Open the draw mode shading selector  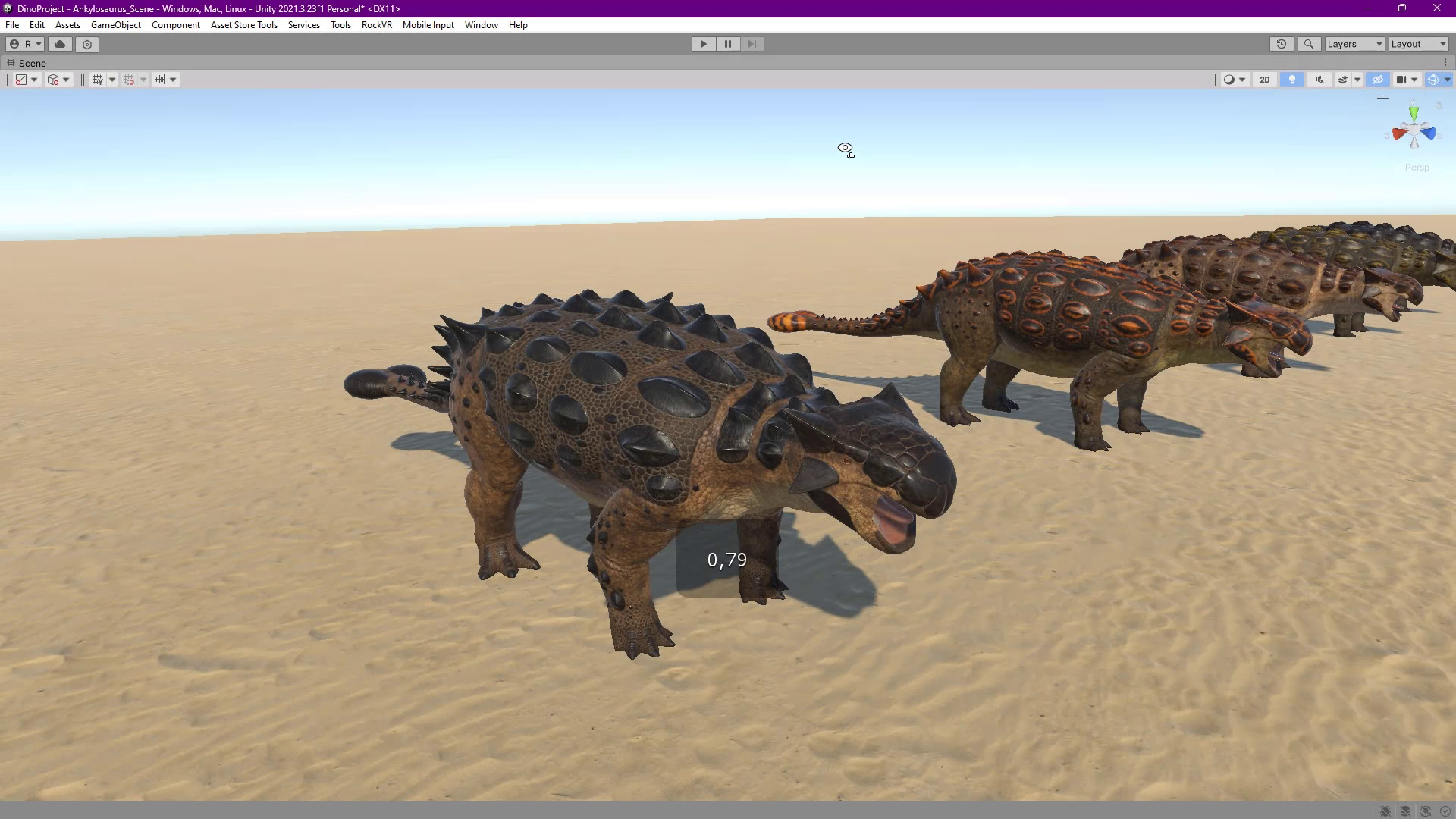(1229, 80)
